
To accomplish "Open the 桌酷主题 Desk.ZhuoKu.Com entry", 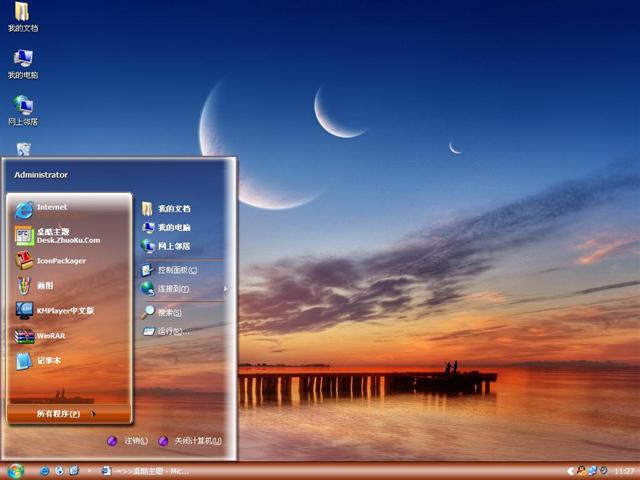I will coord(67,235).
